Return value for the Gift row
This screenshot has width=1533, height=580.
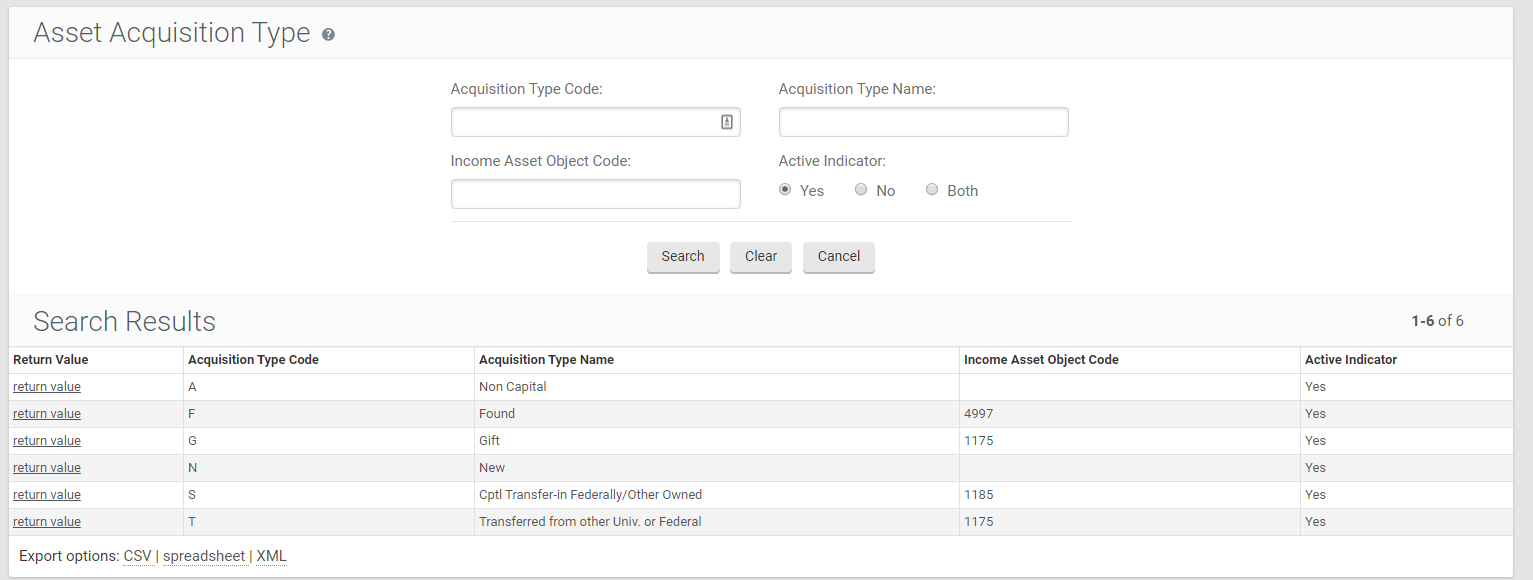pos(47,441)
